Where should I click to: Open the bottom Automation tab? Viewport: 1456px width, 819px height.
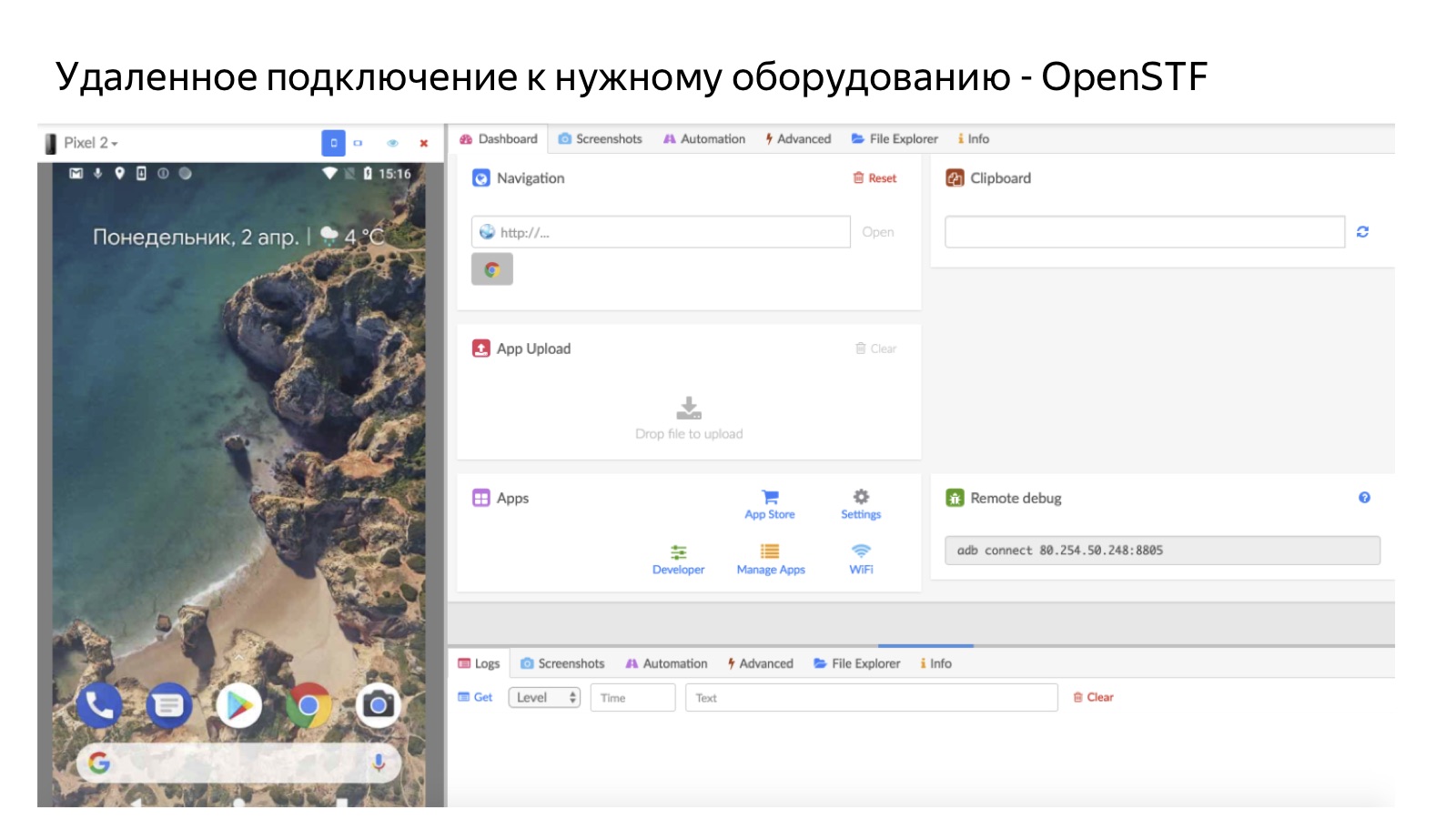[x=666, y=663]
